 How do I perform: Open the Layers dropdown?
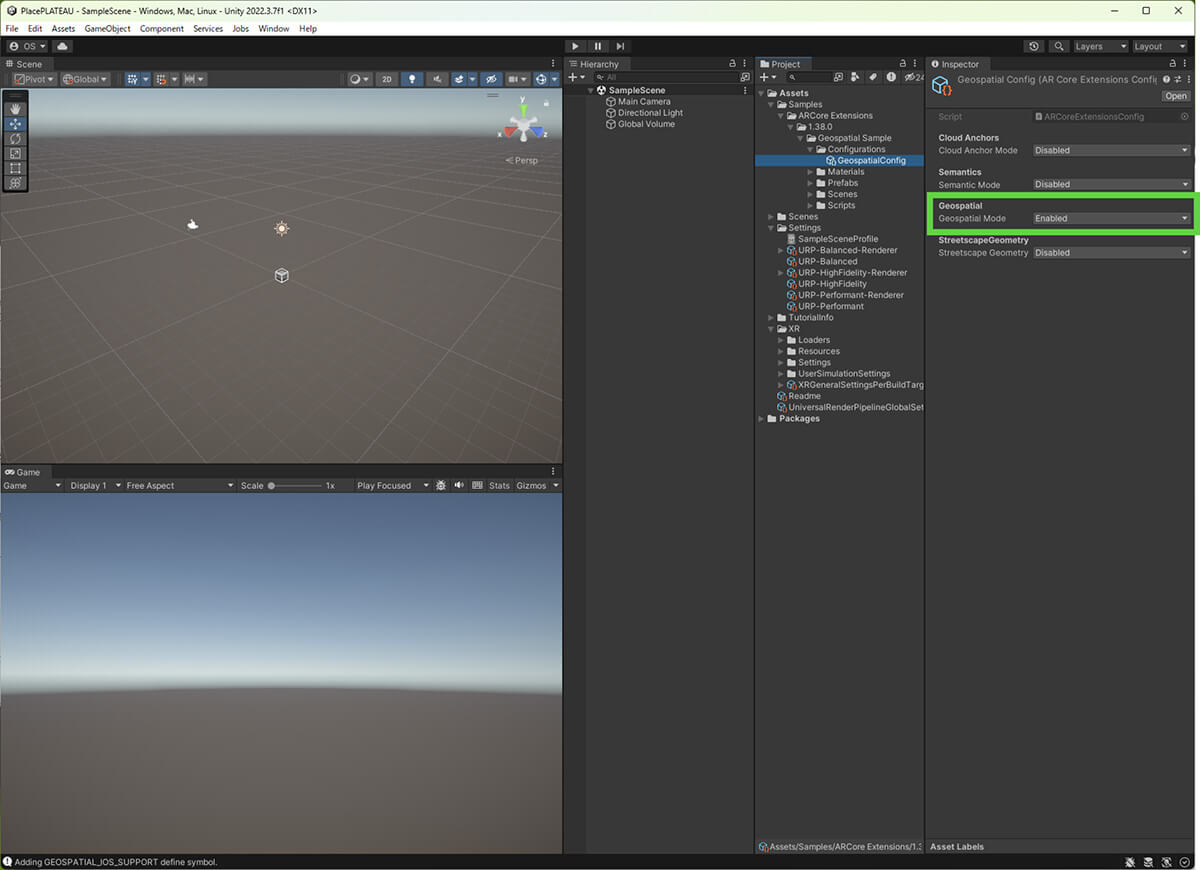pyautogui.click(x=1100, y=46)
